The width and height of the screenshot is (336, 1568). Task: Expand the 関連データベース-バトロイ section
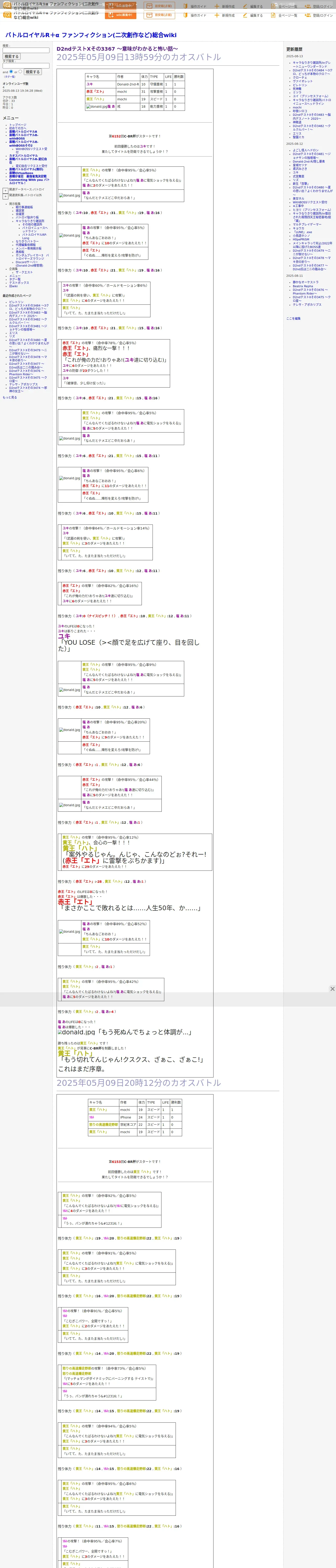coord(5,191)
